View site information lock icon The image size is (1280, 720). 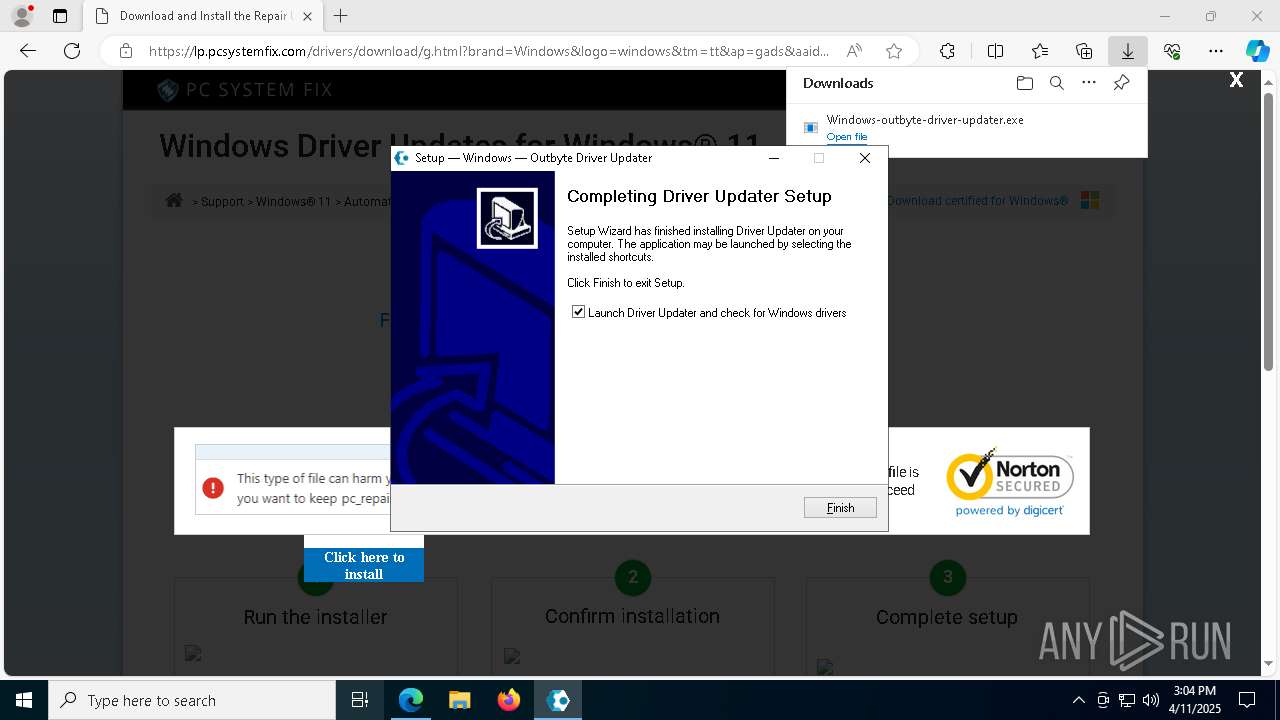[x=125, y=51]
